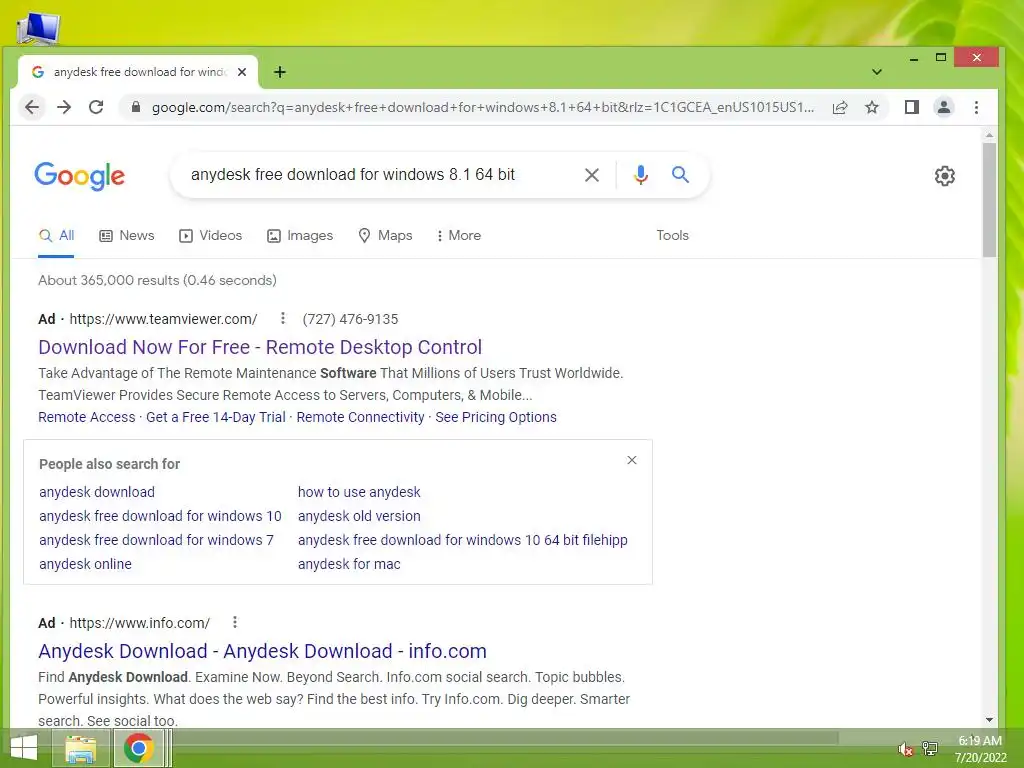Open Chrome side panel icon
Screen dimensions: 1024x768
[912, 107]
